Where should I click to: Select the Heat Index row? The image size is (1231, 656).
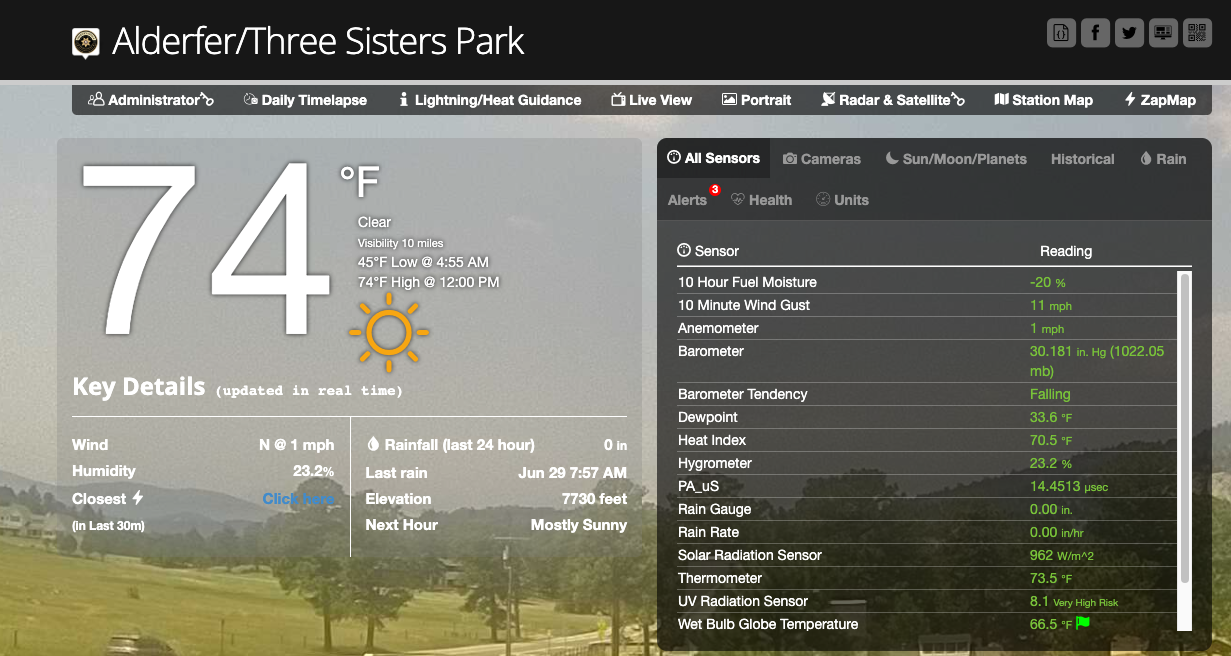tap(927, 440)
